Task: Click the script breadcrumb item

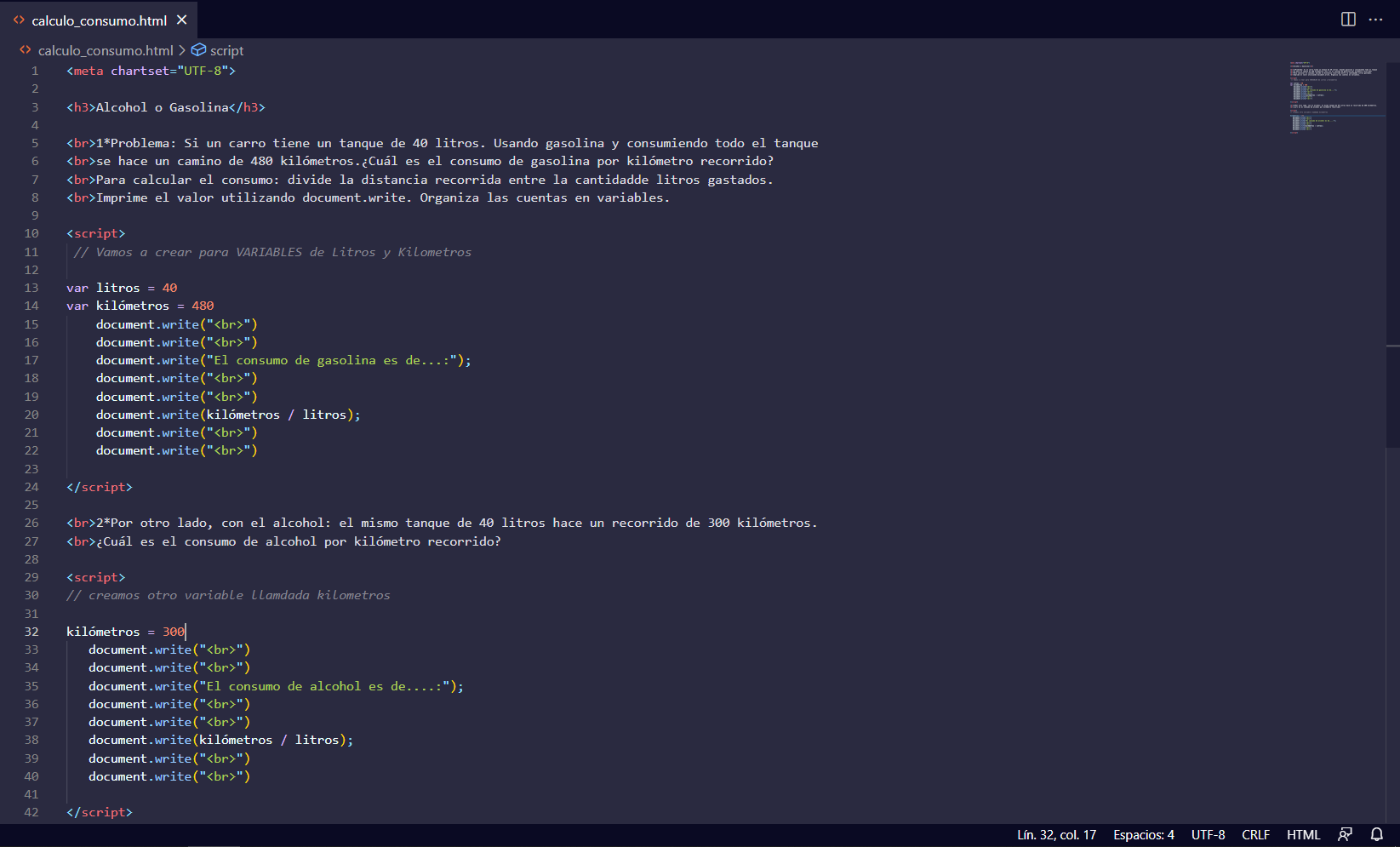Action: point(226,50)
